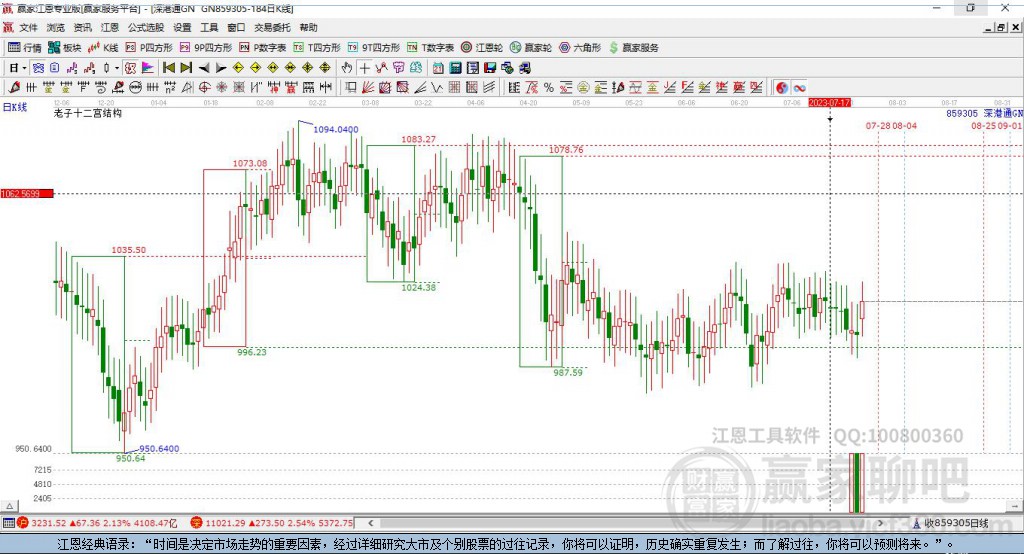Image resolution: width=1024 pixels, height=554 pixels.
Task: Open the 9P四方形 tool
Action: pos(206,48)
